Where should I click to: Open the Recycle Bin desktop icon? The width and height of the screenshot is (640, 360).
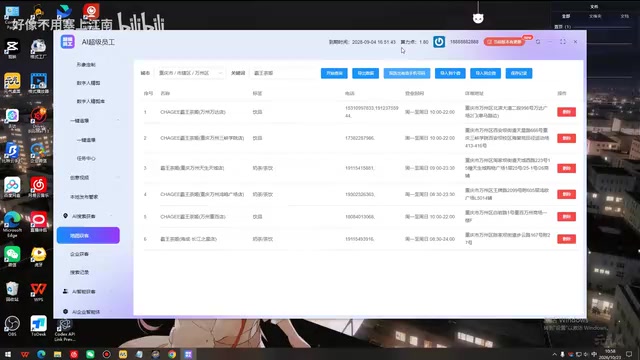(12, 291)
